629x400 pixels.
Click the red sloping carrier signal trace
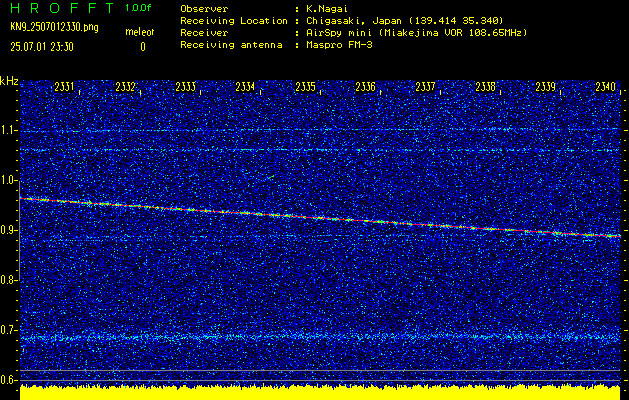(x=320, y=217)
